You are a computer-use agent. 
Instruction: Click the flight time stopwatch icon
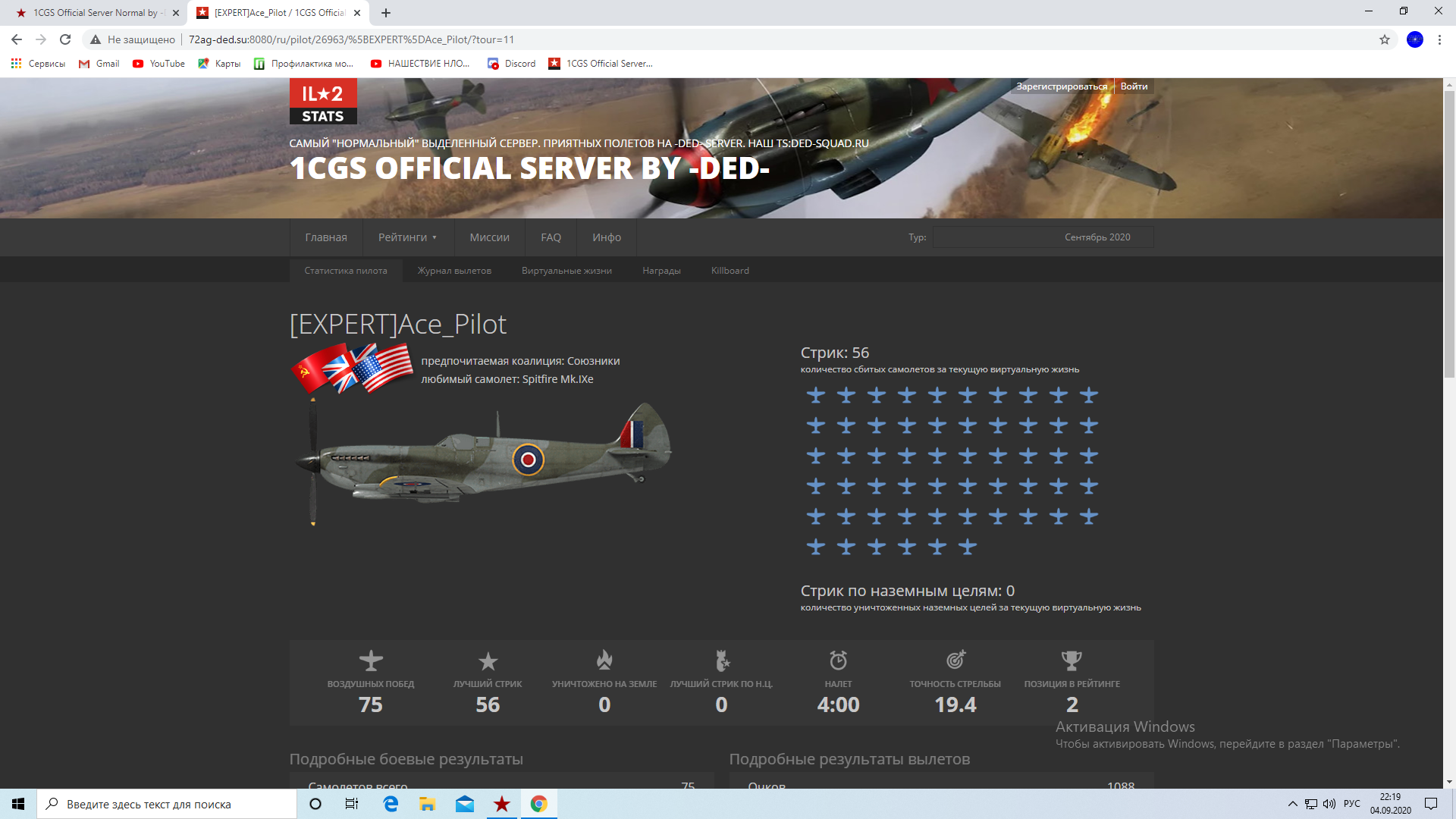[838, 661]
